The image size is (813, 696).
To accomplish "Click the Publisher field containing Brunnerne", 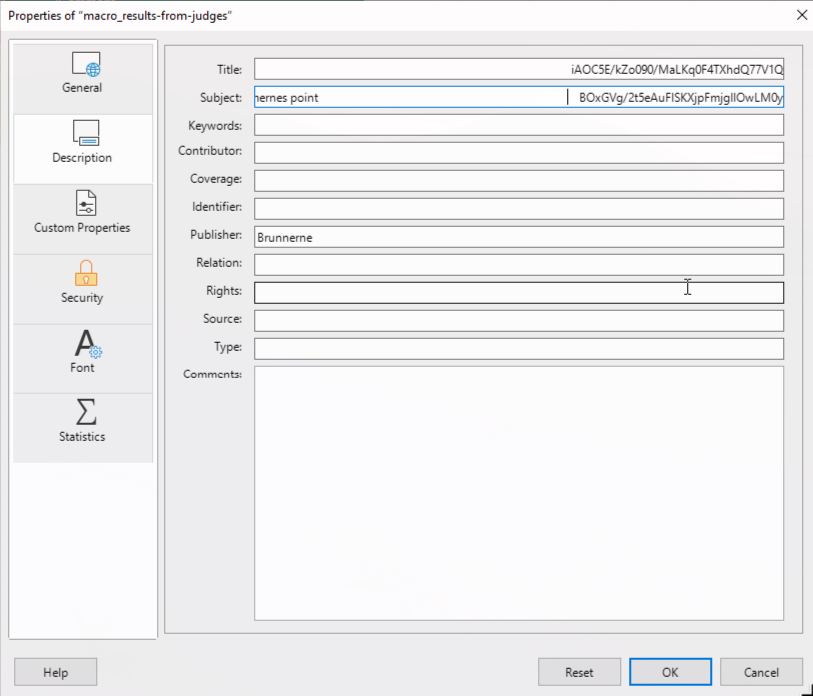I will (518, 237).
